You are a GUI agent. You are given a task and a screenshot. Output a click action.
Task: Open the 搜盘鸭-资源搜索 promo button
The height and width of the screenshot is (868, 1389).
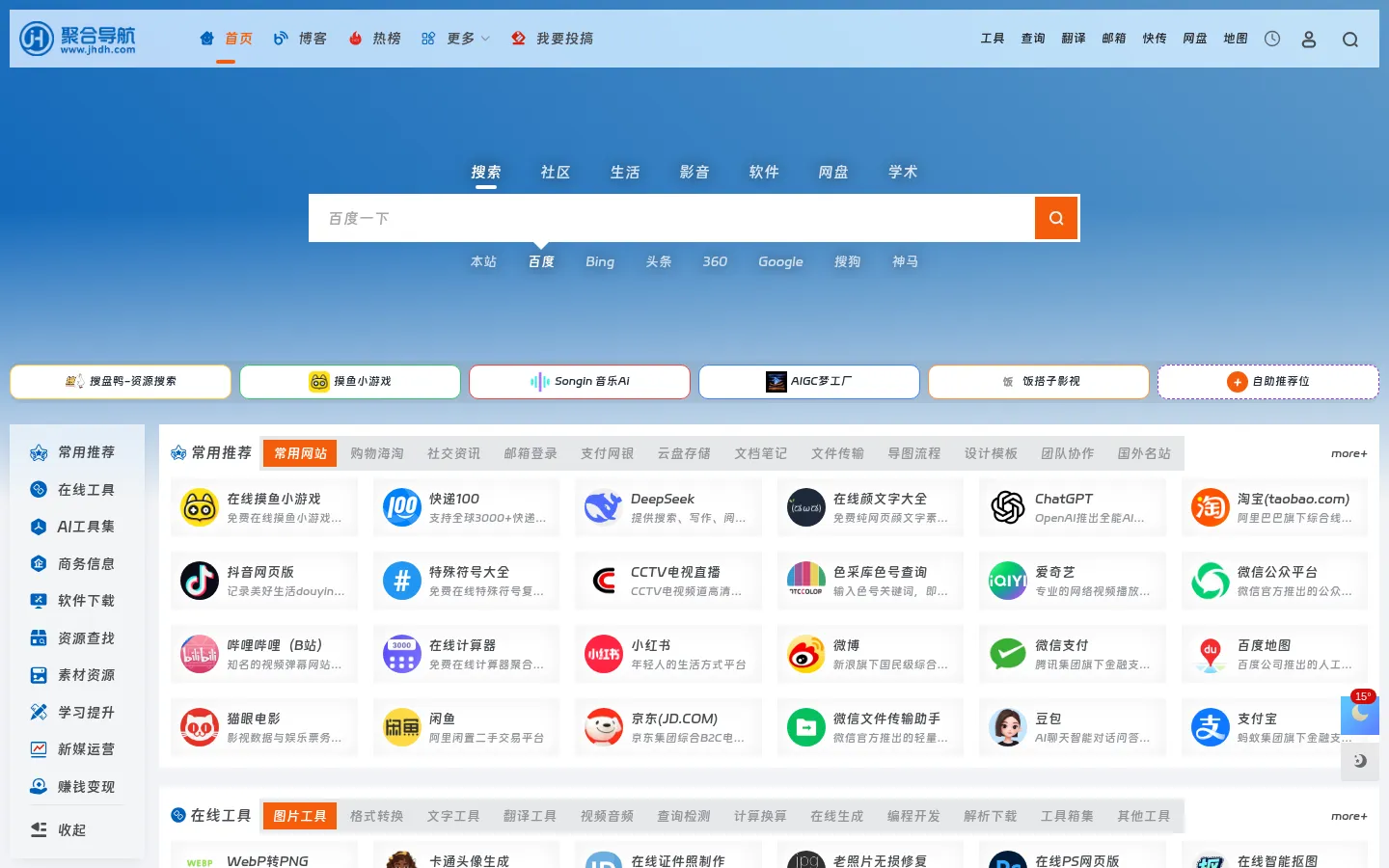tap(121, 381)
